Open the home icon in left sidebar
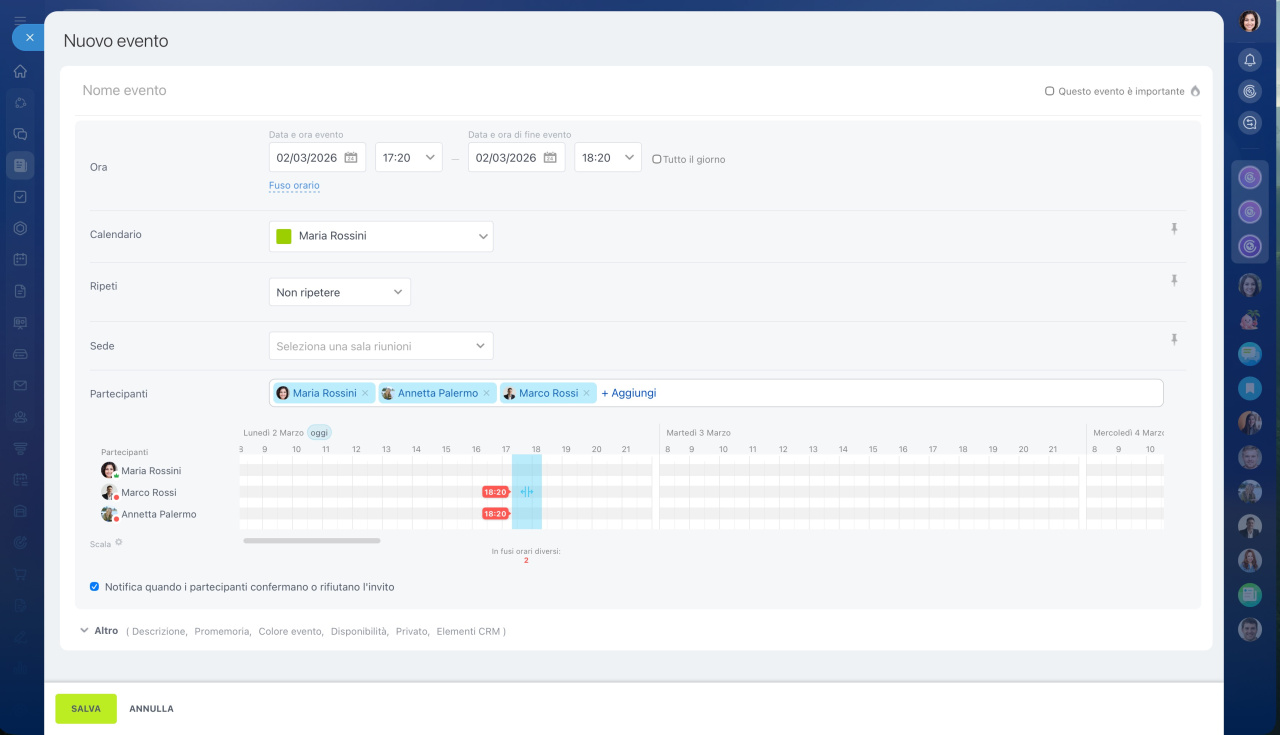The width and height of the screenshot is (1280, 735). coord(20,71)
